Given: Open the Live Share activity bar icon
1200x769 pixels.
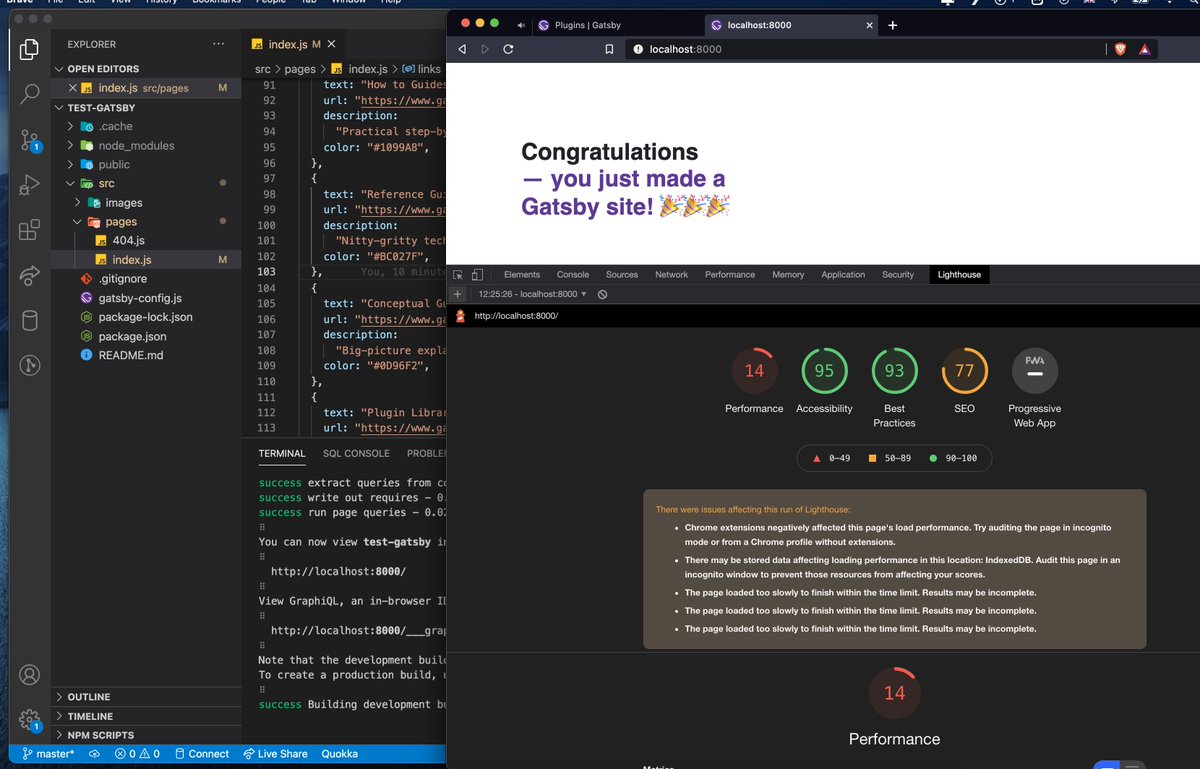Looking at the screenshot, I should point(29,275).
